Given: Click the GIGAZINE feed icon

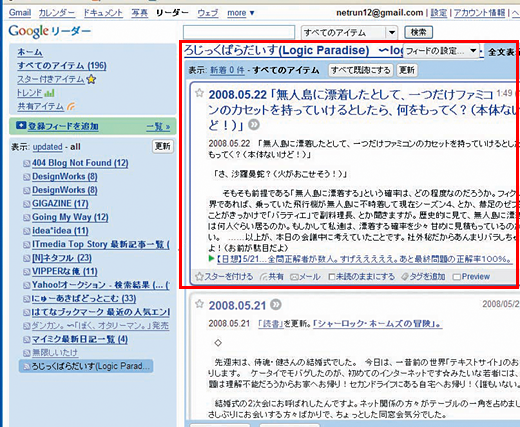Looking at the screenshot, I should coord(27,204).
